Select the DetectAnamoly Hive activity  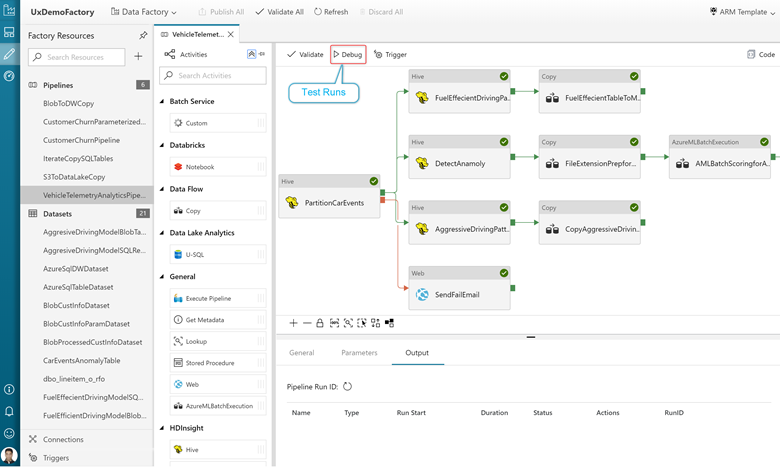click(460, 157)
